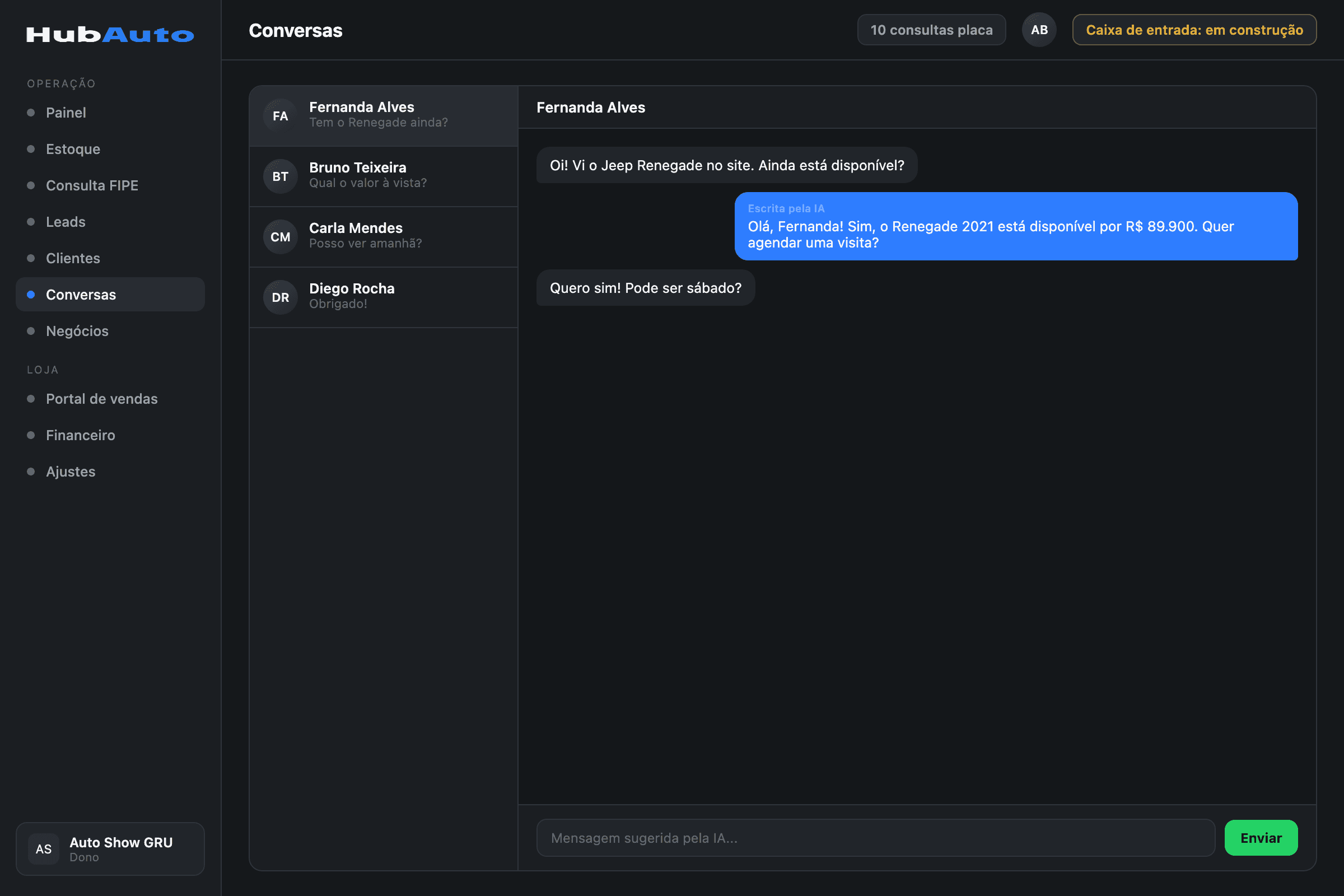Click the Caixa de entrada em construção notice
Image resolution: width=1344 pixels, height=896 pixels.
(x=1194, y=30)
